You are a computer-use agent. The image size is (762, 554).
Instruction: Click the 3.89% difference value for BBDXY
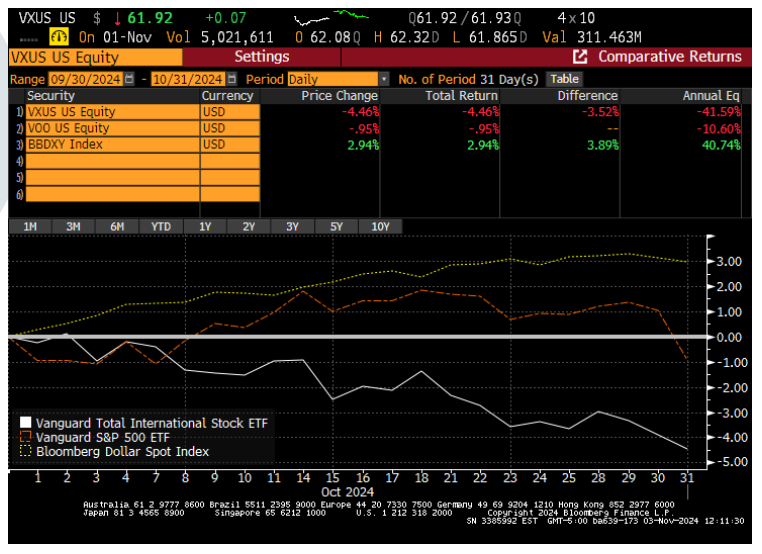click(x=603, y=145)
